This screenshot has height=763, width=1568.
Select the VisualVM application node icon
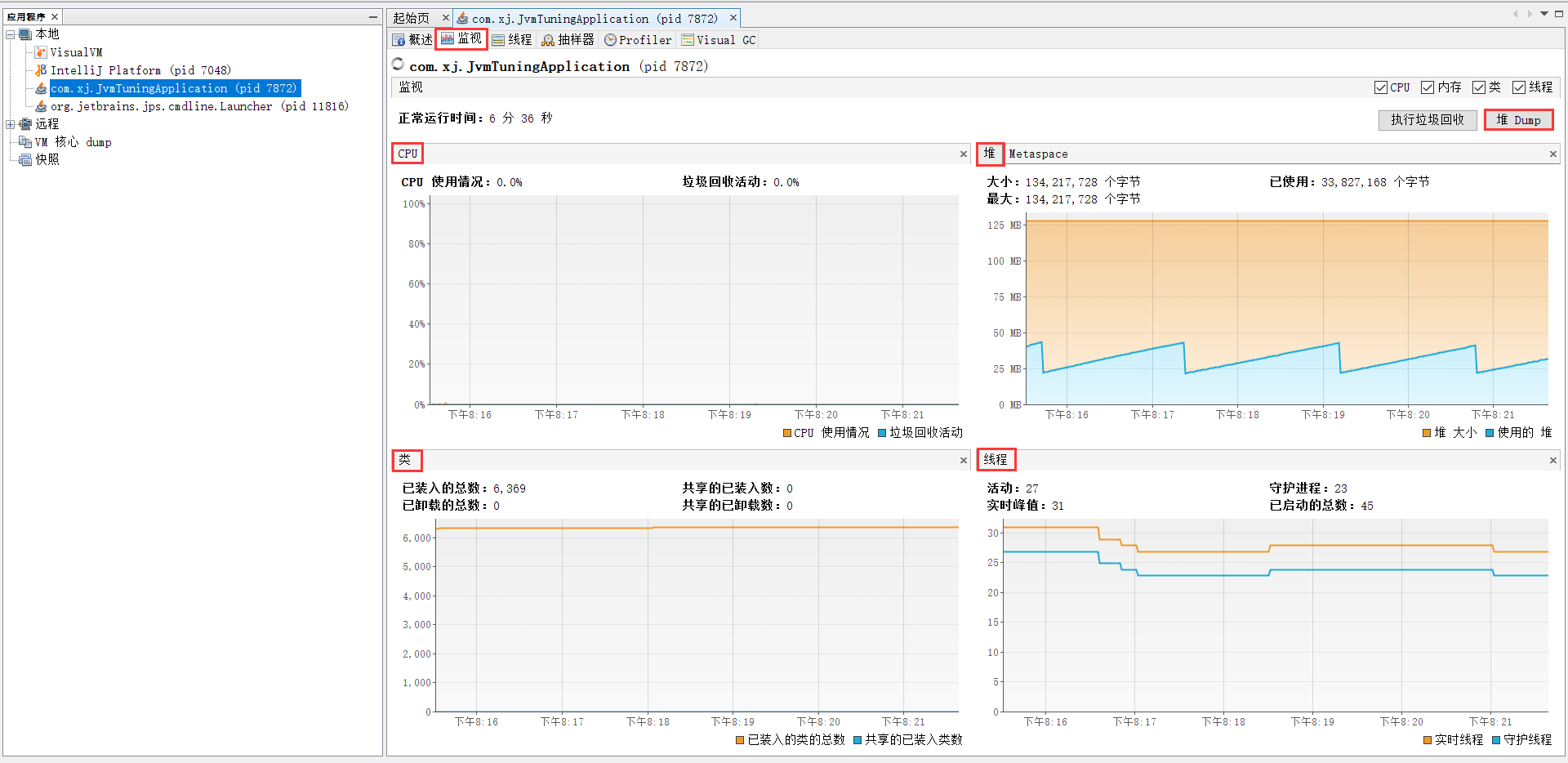click(41, 52)
